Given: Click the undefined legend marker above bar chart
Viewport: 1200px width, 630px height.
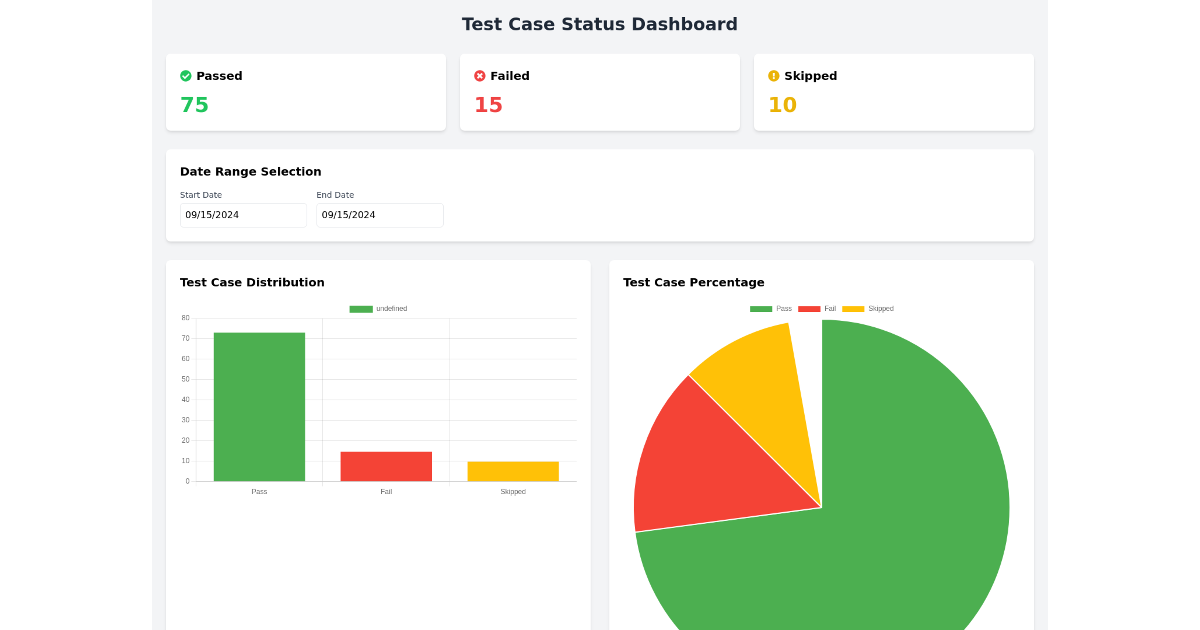Looking at the screenshot, I should [361, 309].
